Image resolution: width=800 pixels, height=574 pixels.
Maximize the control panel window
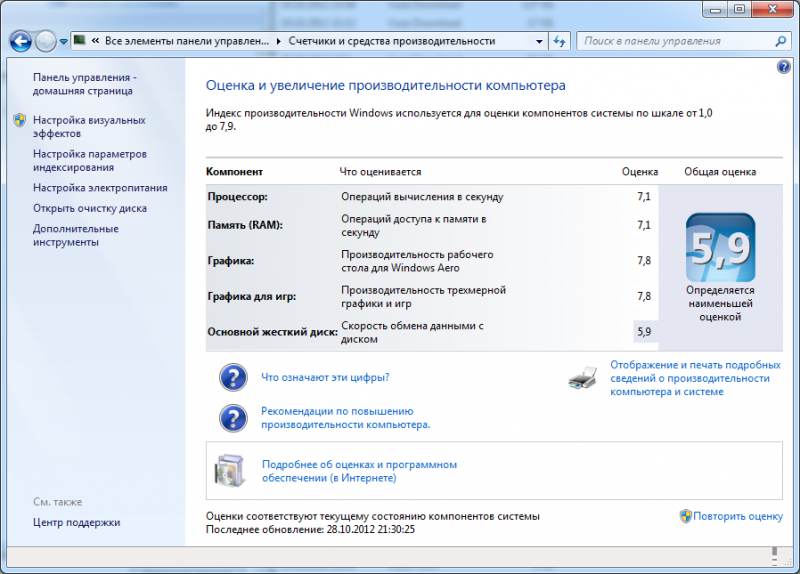pos(739,9)
